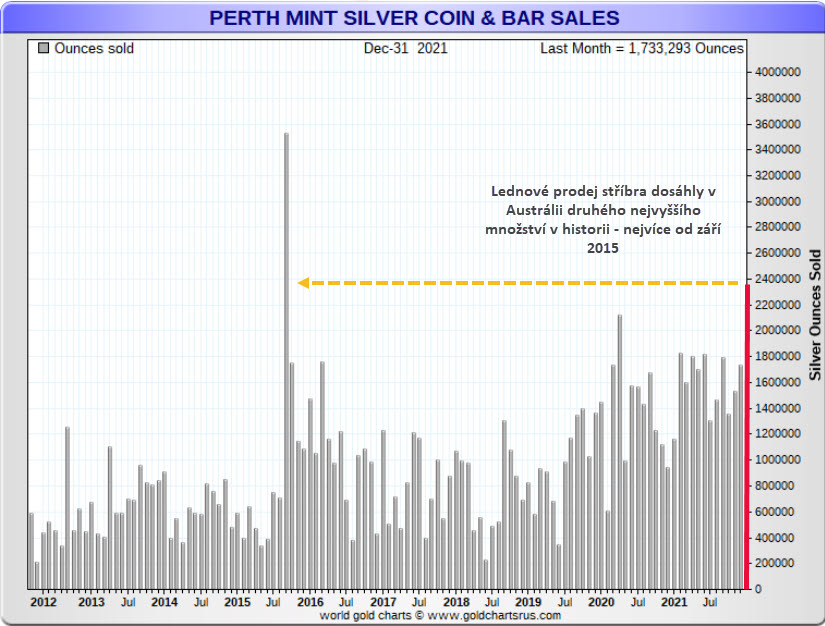Click the '2015' x-axis label

click(x=237, y=602)
